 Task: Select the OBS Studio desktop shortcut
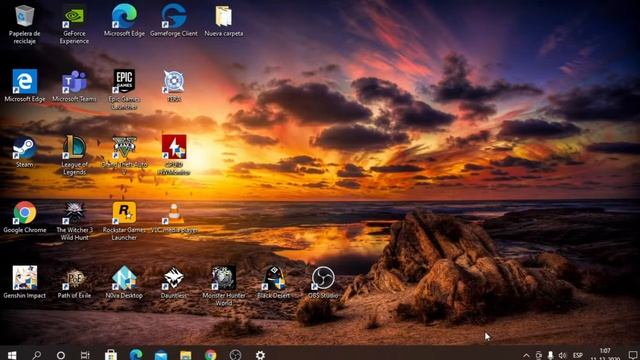(x=323, y=282)
